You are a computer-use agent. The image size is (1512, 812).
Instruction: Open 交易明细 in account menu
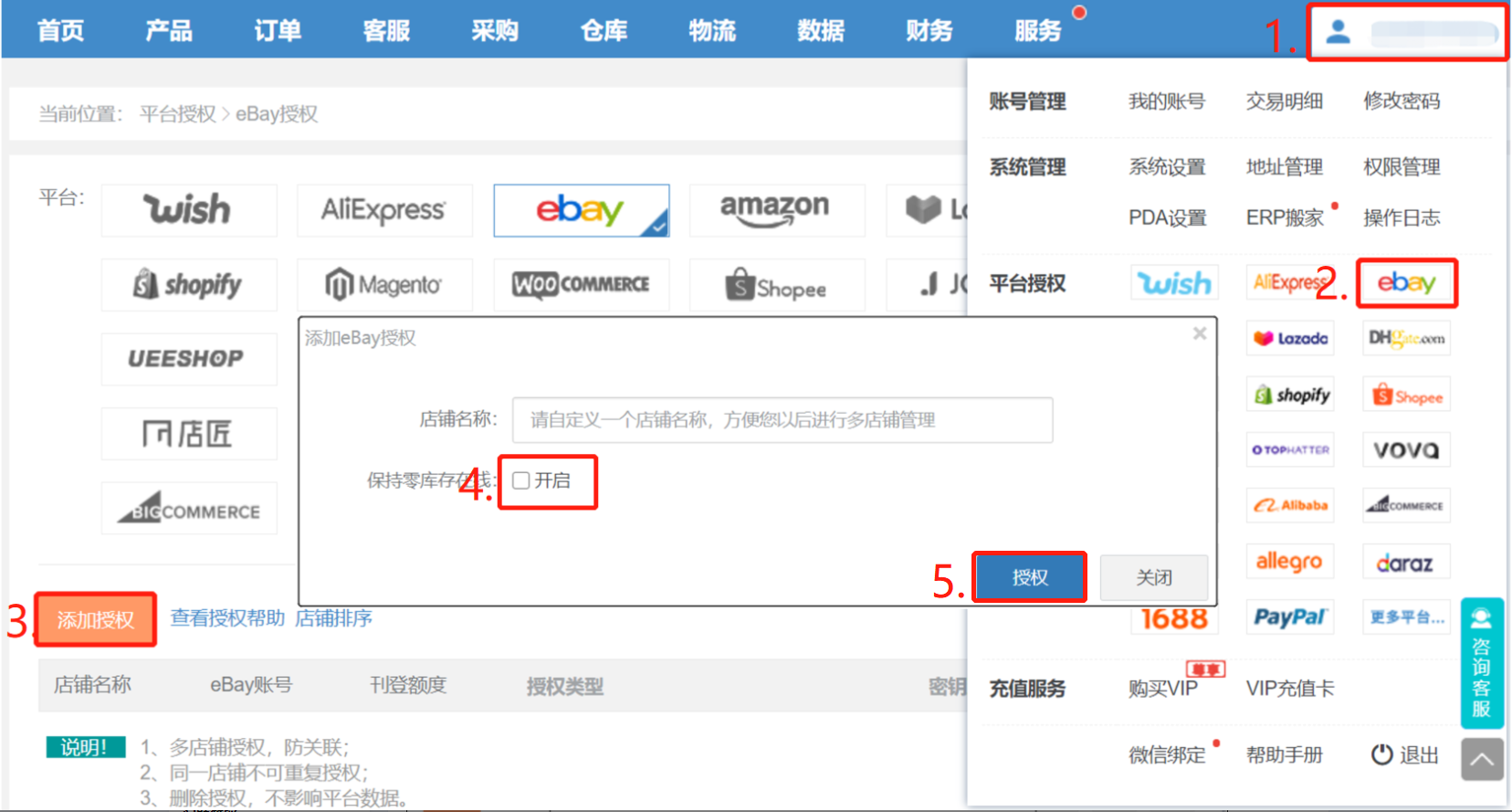click(1285, 101)
